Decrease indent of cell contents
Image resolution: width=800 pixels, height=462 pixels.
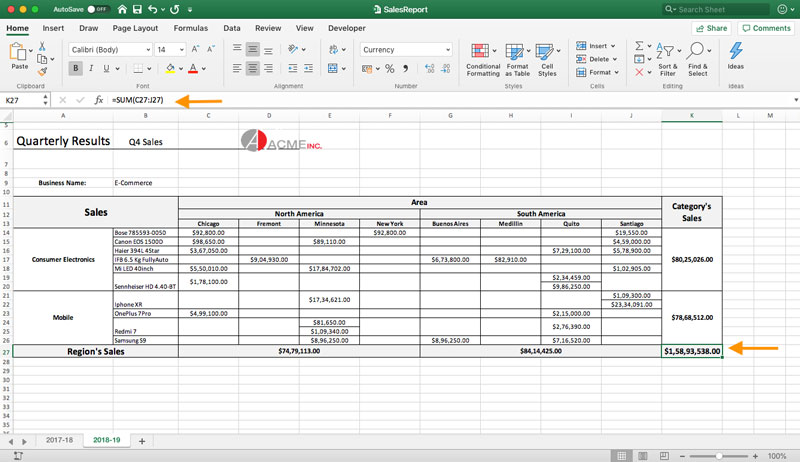tap(293, 68)
